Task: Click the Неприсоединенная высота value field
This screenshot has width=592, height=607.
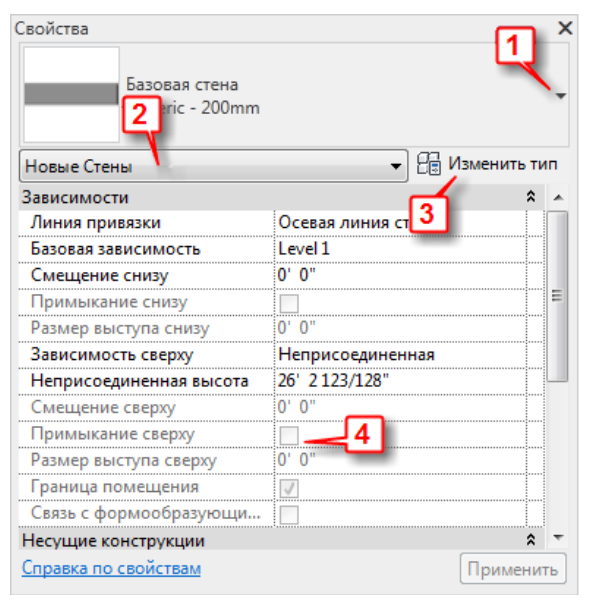Action: point(400,381)
